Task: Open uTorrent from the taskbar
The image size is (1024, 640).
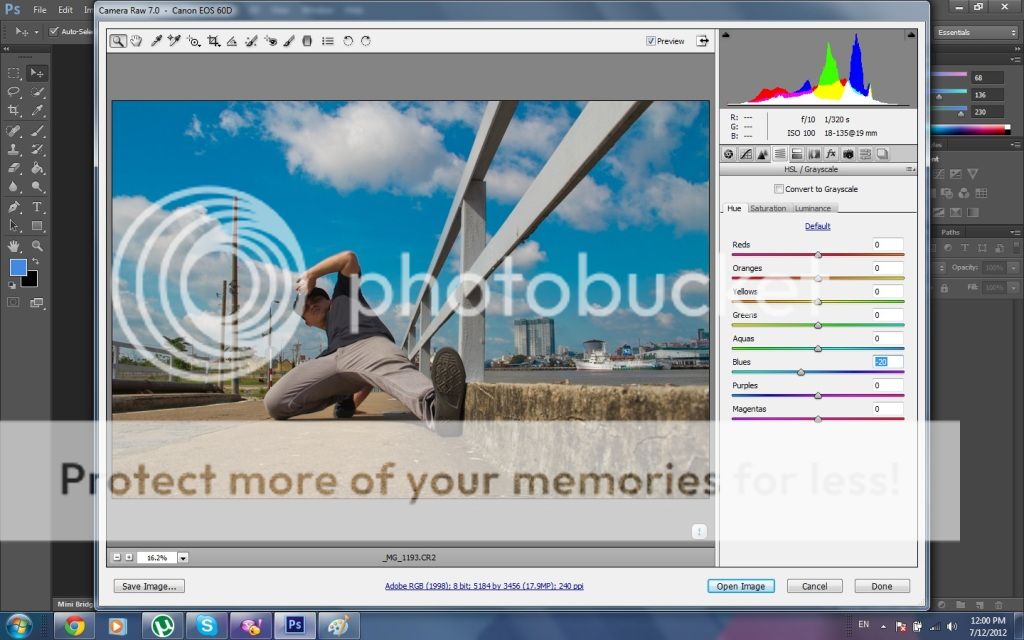Action: click(x=163, y=626)
